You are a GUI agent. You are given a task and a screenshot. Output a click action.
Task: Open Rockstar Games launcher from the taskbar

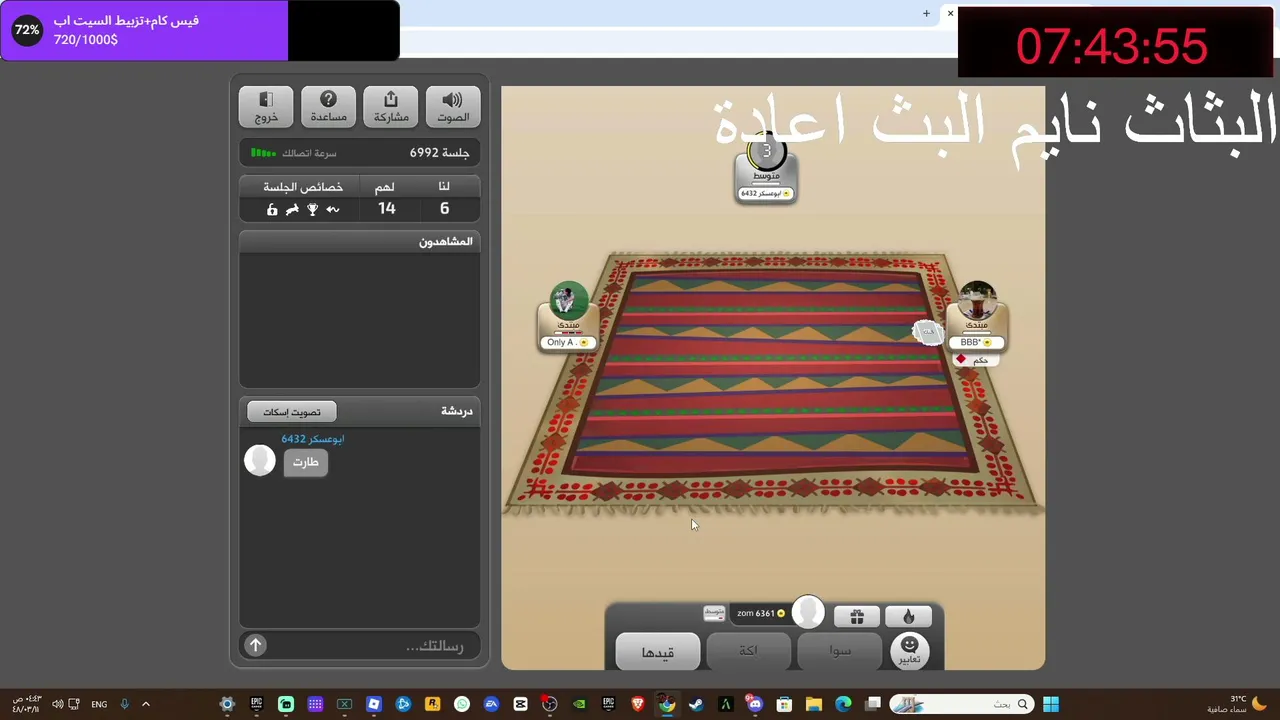tap(432, 704)
